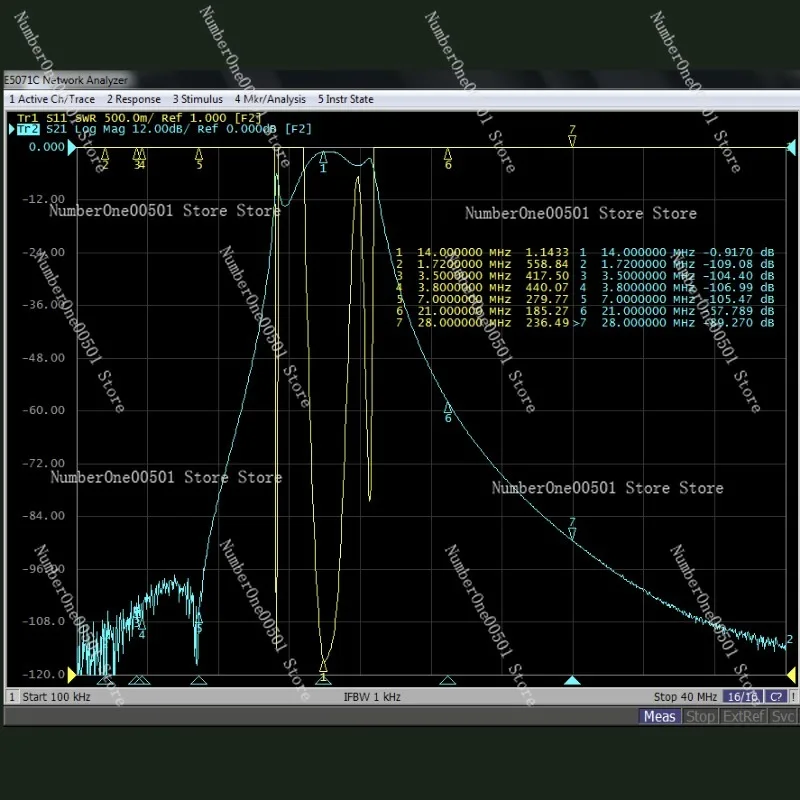Click the -109.08 dB marker reading
The height and width of the screenshot is (800, 800).
[x=738, y=264]
